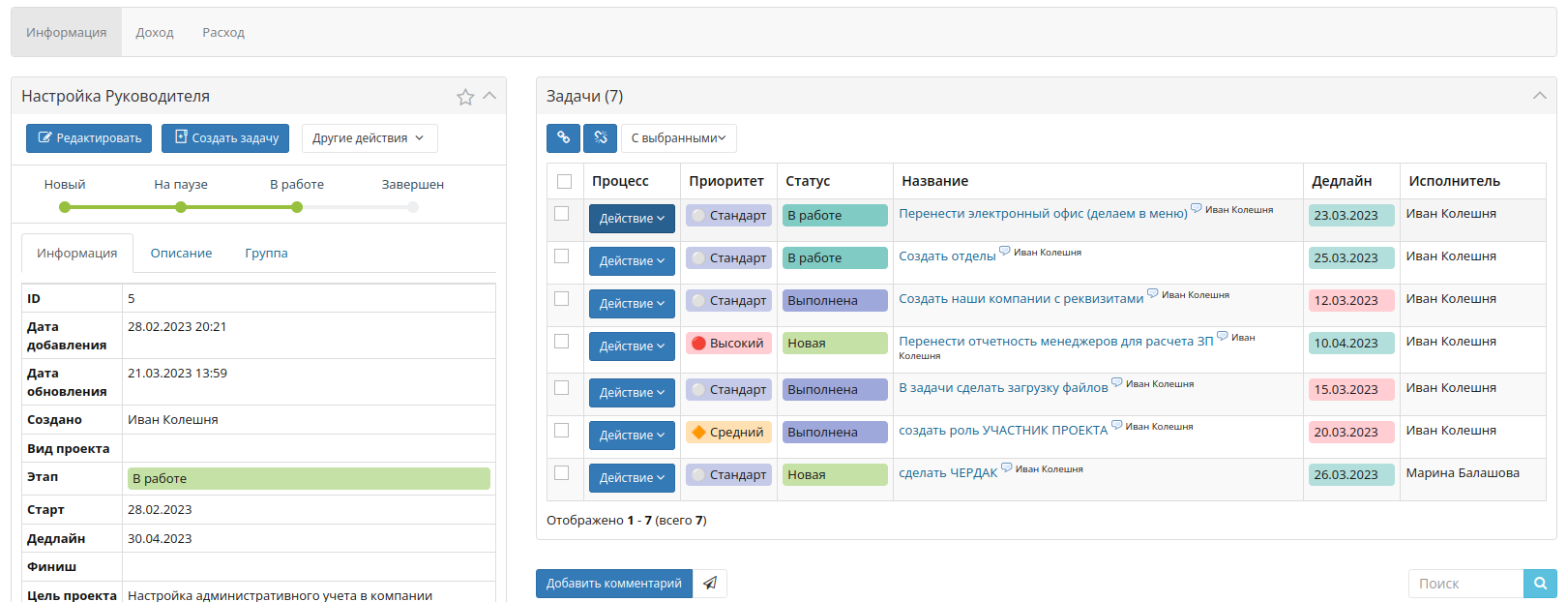Show the Описание tab
The height and width of the screenshot is (602, 1568).
(181, 254)
